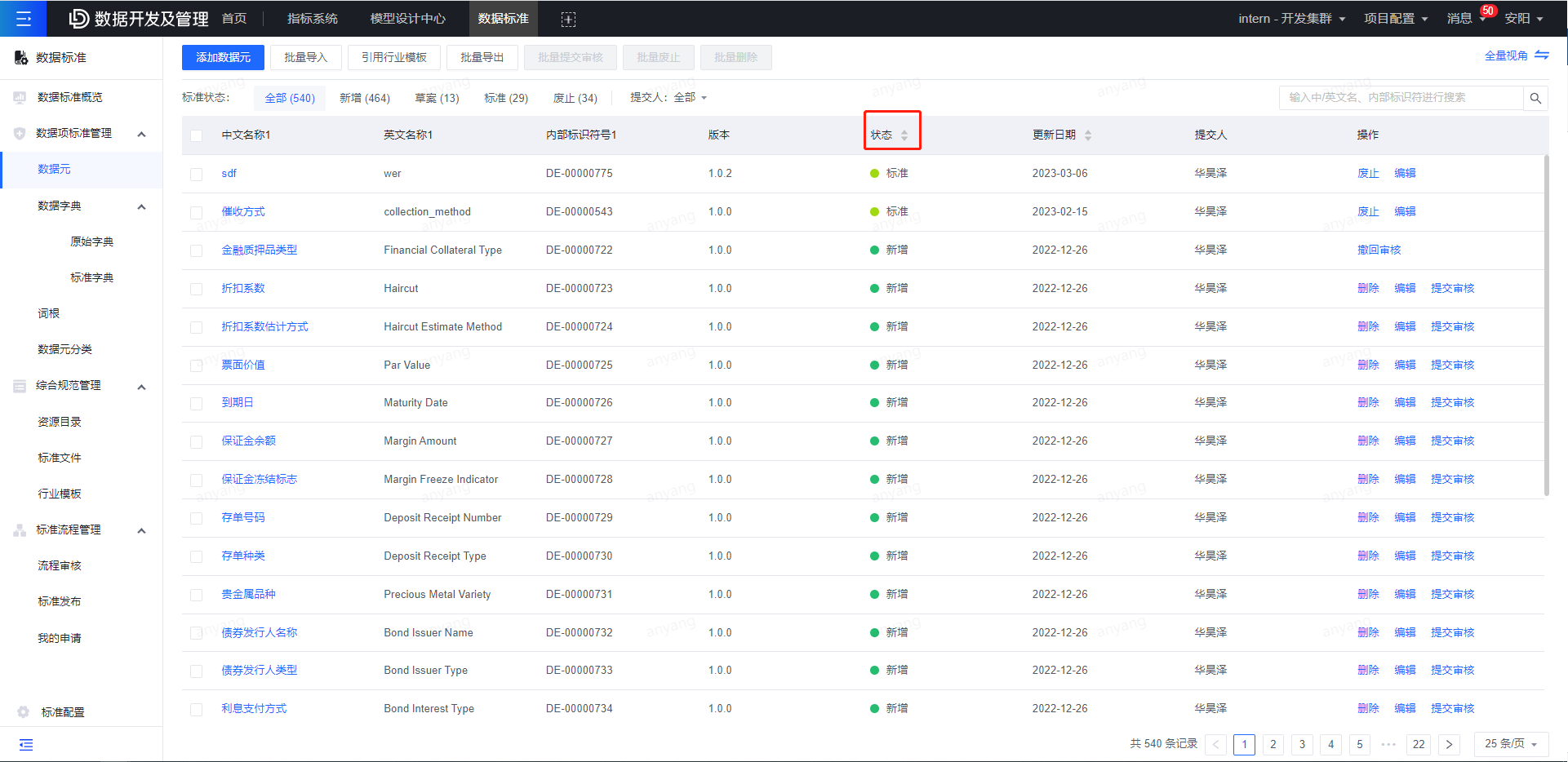Open 词根 in the sidebar
Viewport: 1568px width, 762px height.
[49, 313]
